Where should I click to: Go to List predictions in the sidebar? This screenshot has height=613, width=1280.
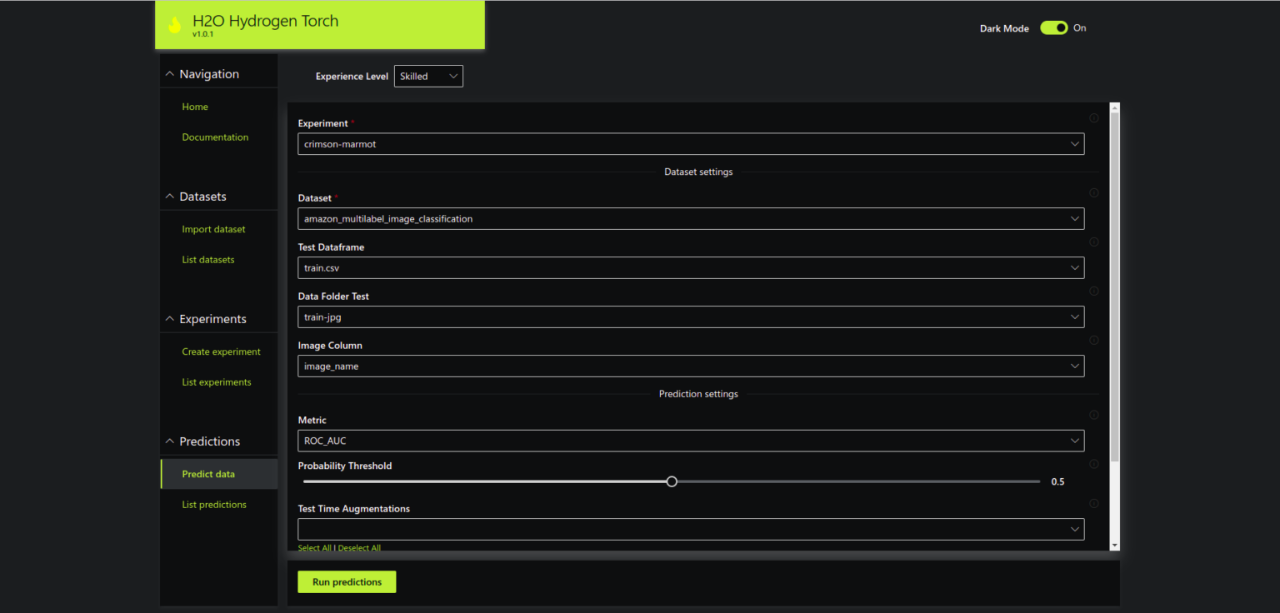(x=214, y=504)
